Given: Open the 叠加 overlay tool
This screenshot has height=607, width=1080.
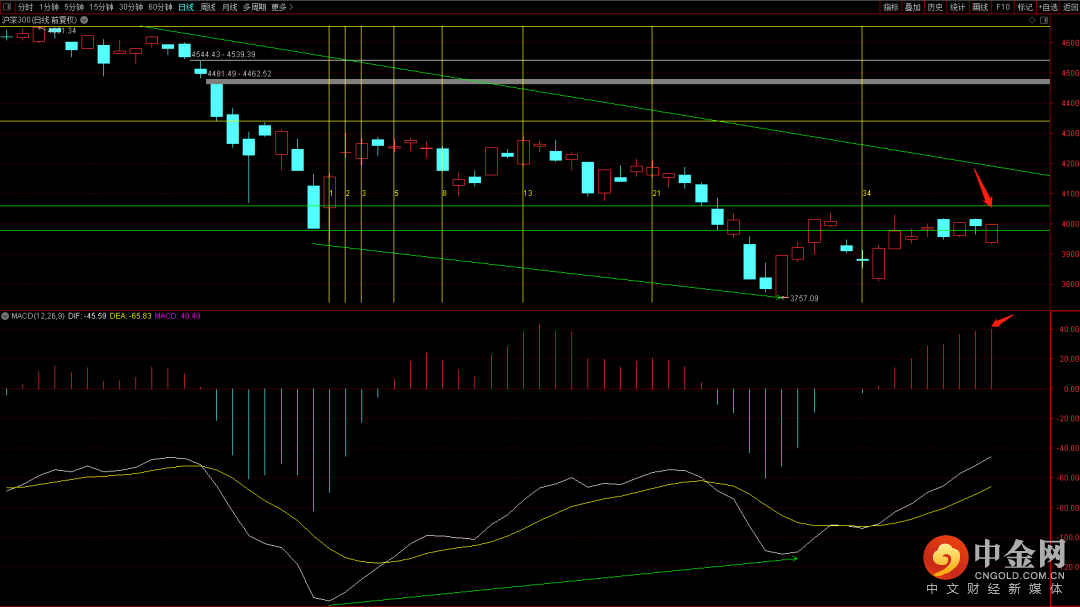Looking at the screenshot, I should click(x=913, y=7).
